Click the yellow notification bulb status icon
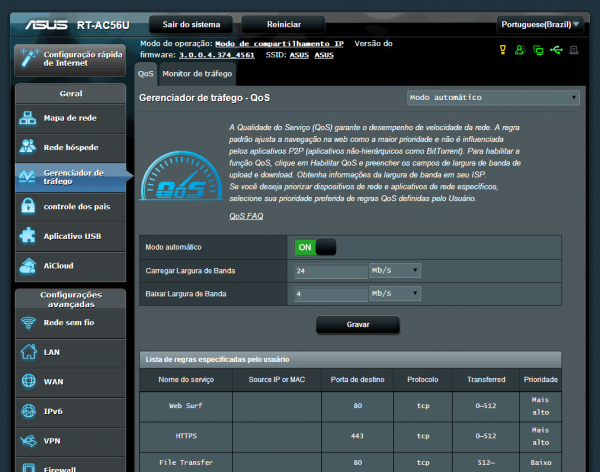This screenshot has height=472, width=600. [x=503, y=50]
